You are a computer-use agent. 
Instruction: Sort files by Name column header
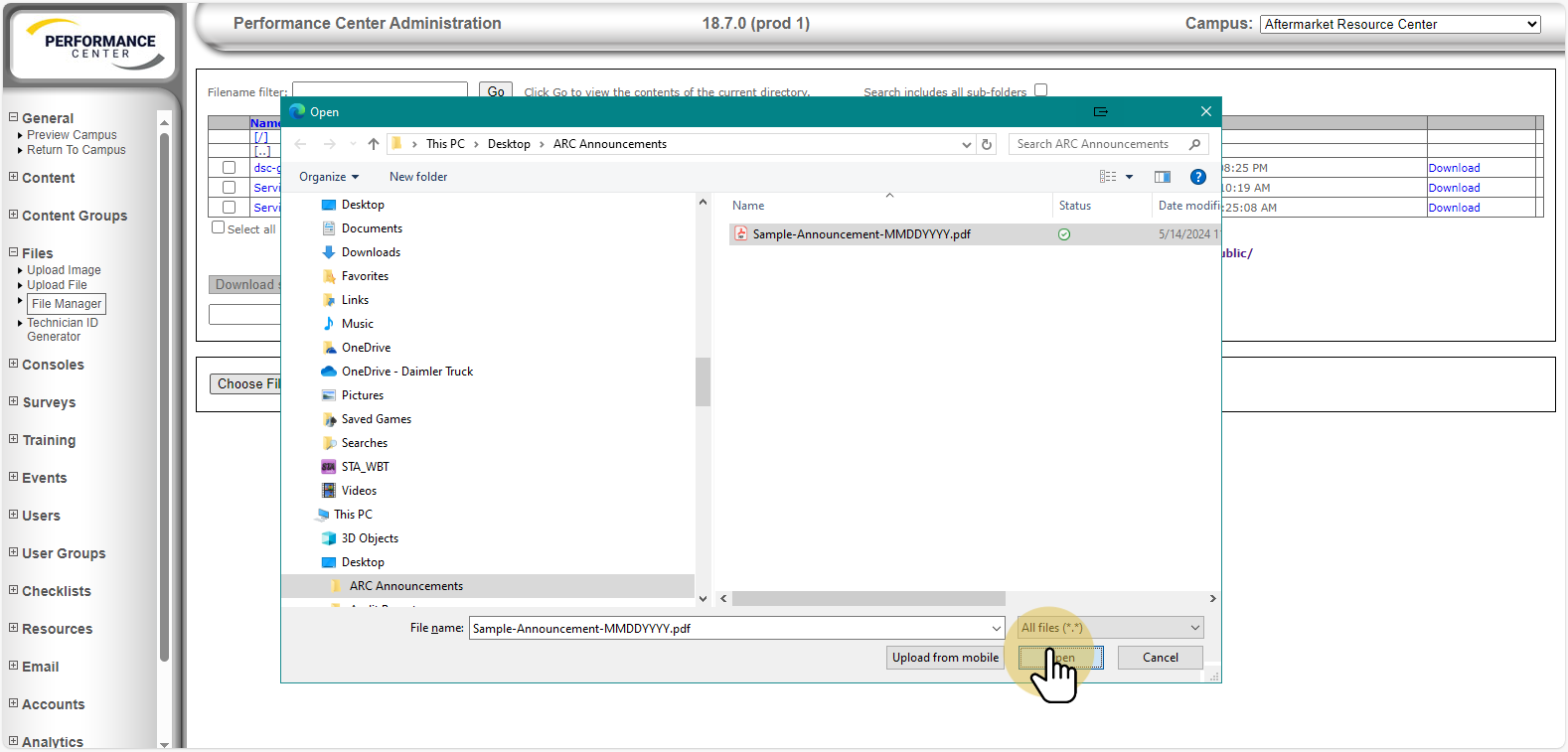click(748, 206)
